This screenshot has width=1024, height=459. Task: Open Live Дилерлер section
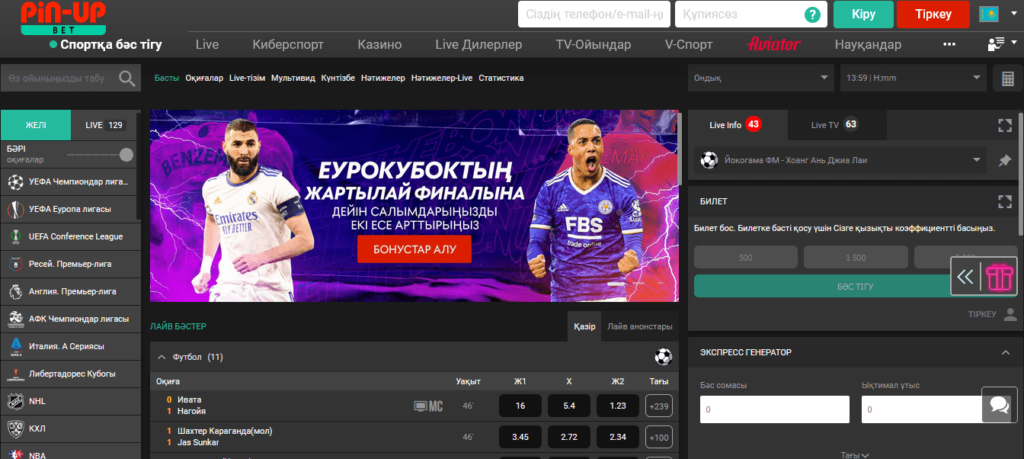[479, 44]
